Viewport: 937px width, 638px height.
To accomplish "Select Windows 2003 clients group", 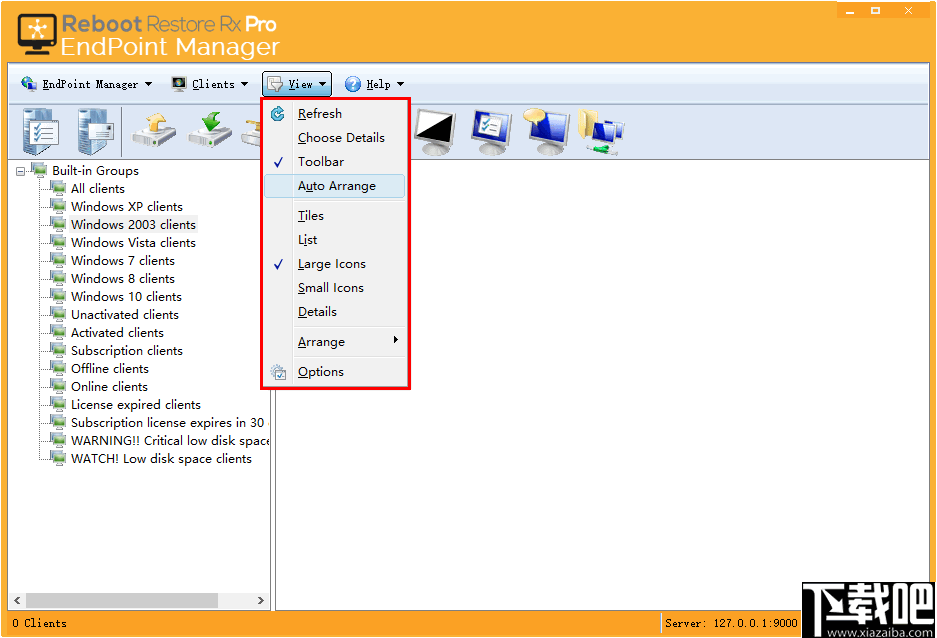I will pyautogui.click(x=133, y=225).
